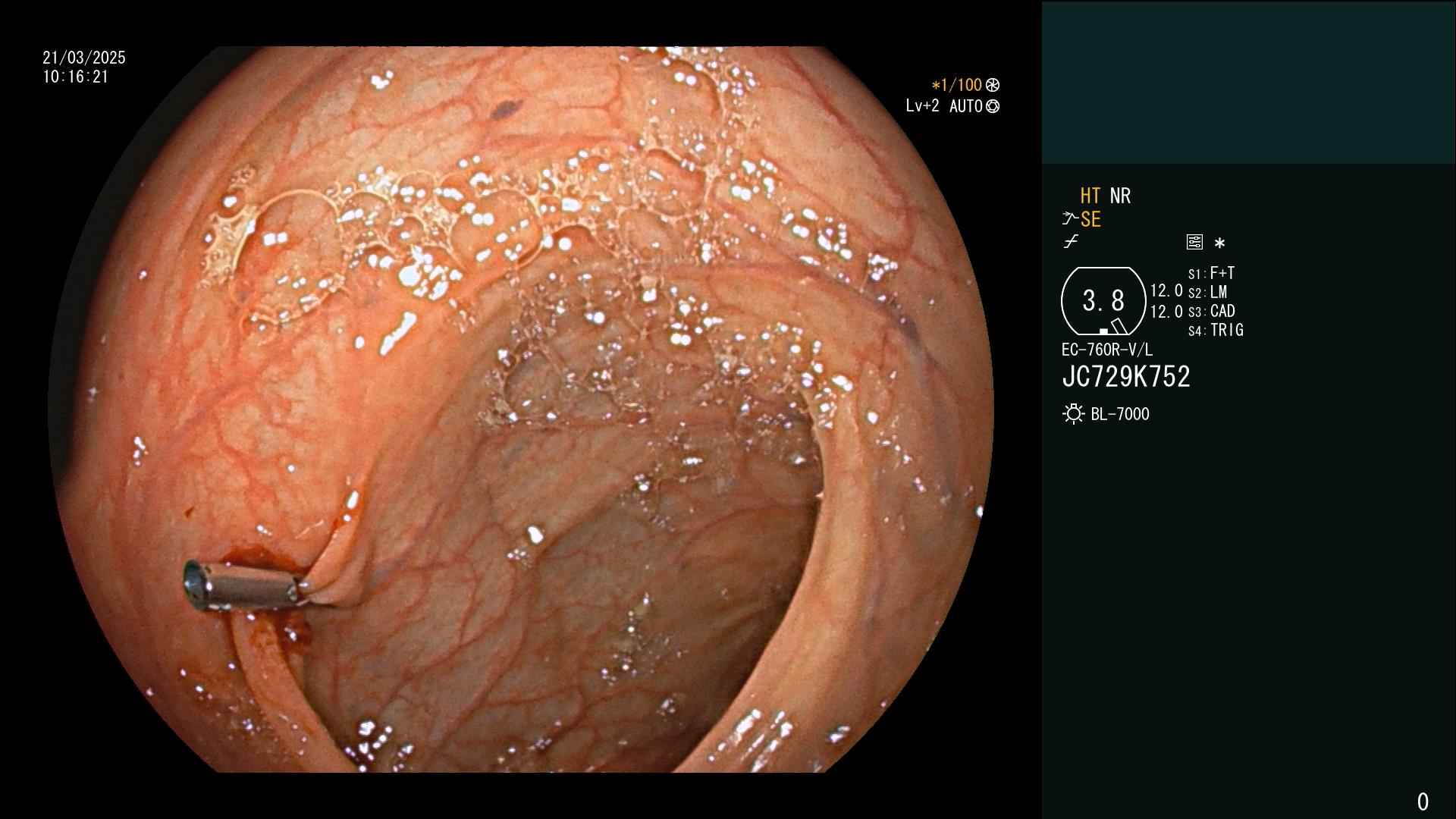
Task: Click the blank sub-screen panel at top right
Action: [x=1248, y=82]
